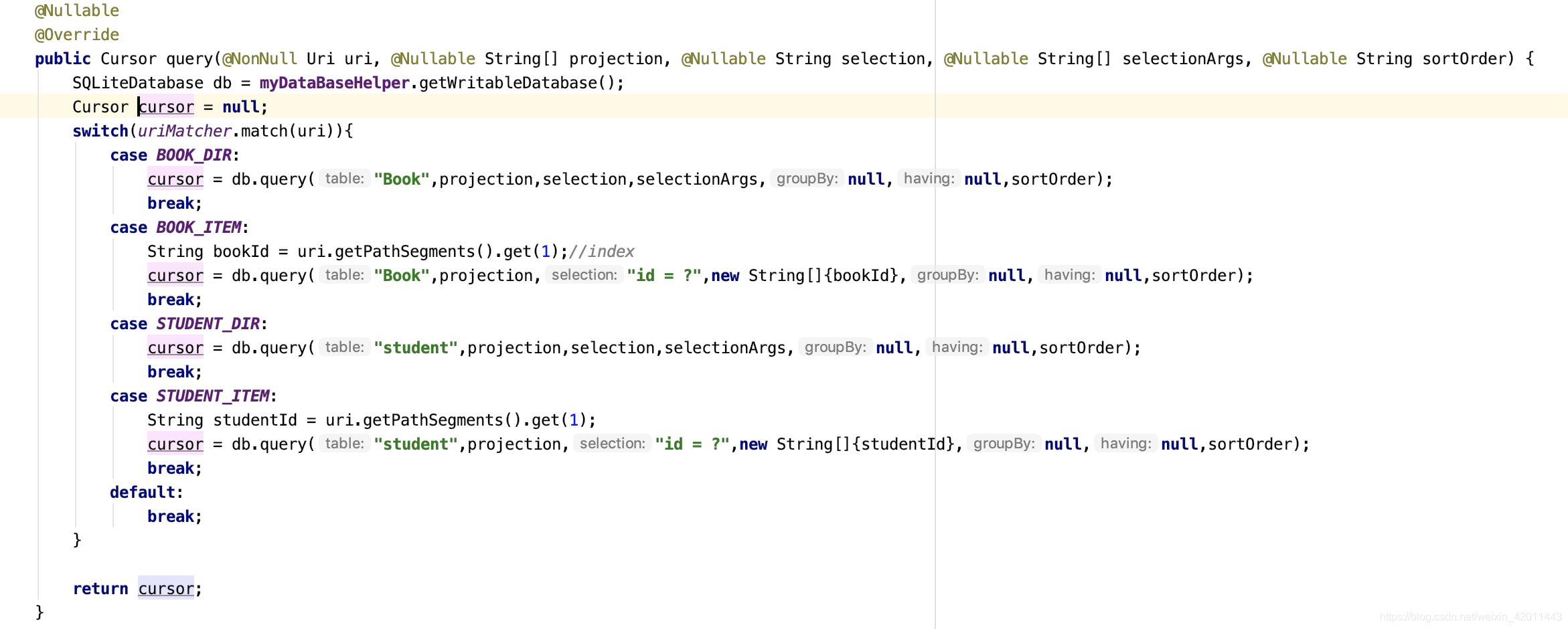Click the @NonNull annotation on uri parameter
Screen dimensions: 1568x629
[260, 59]
